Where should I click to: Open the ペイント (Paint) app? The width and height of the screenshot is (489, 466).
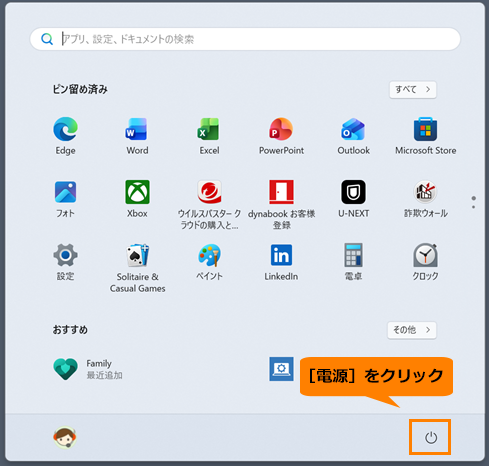pyautogui.click(x=209, y=262)
